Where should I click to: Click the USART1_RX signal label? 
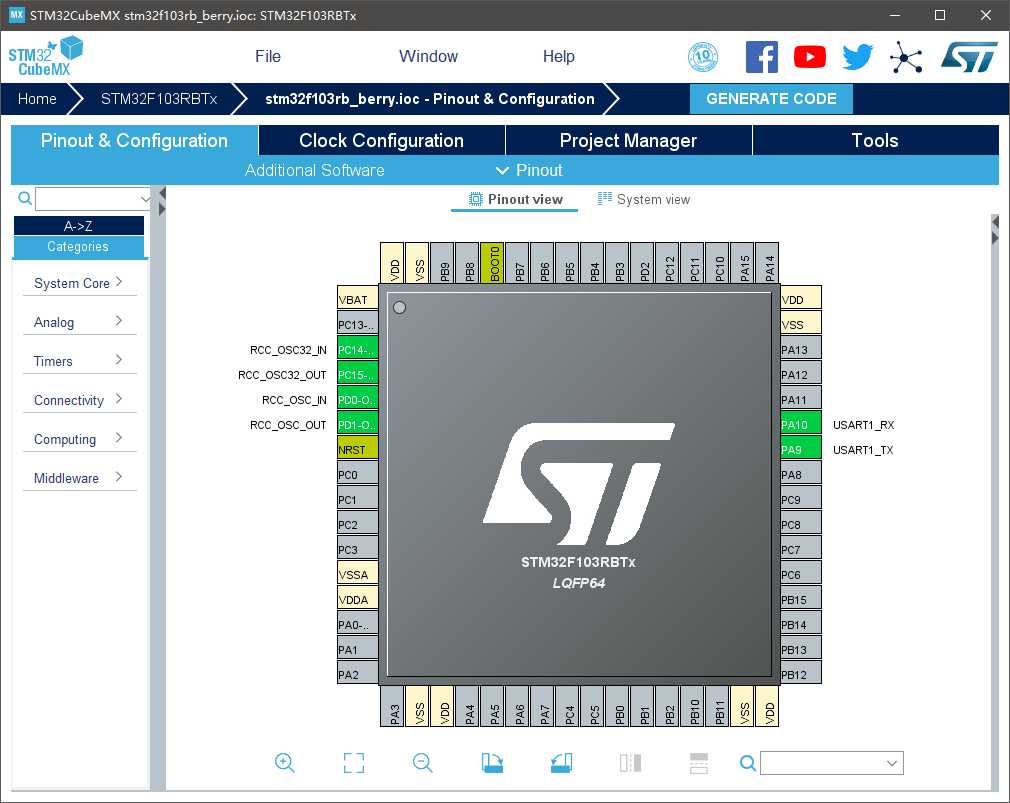coord(863,424)
